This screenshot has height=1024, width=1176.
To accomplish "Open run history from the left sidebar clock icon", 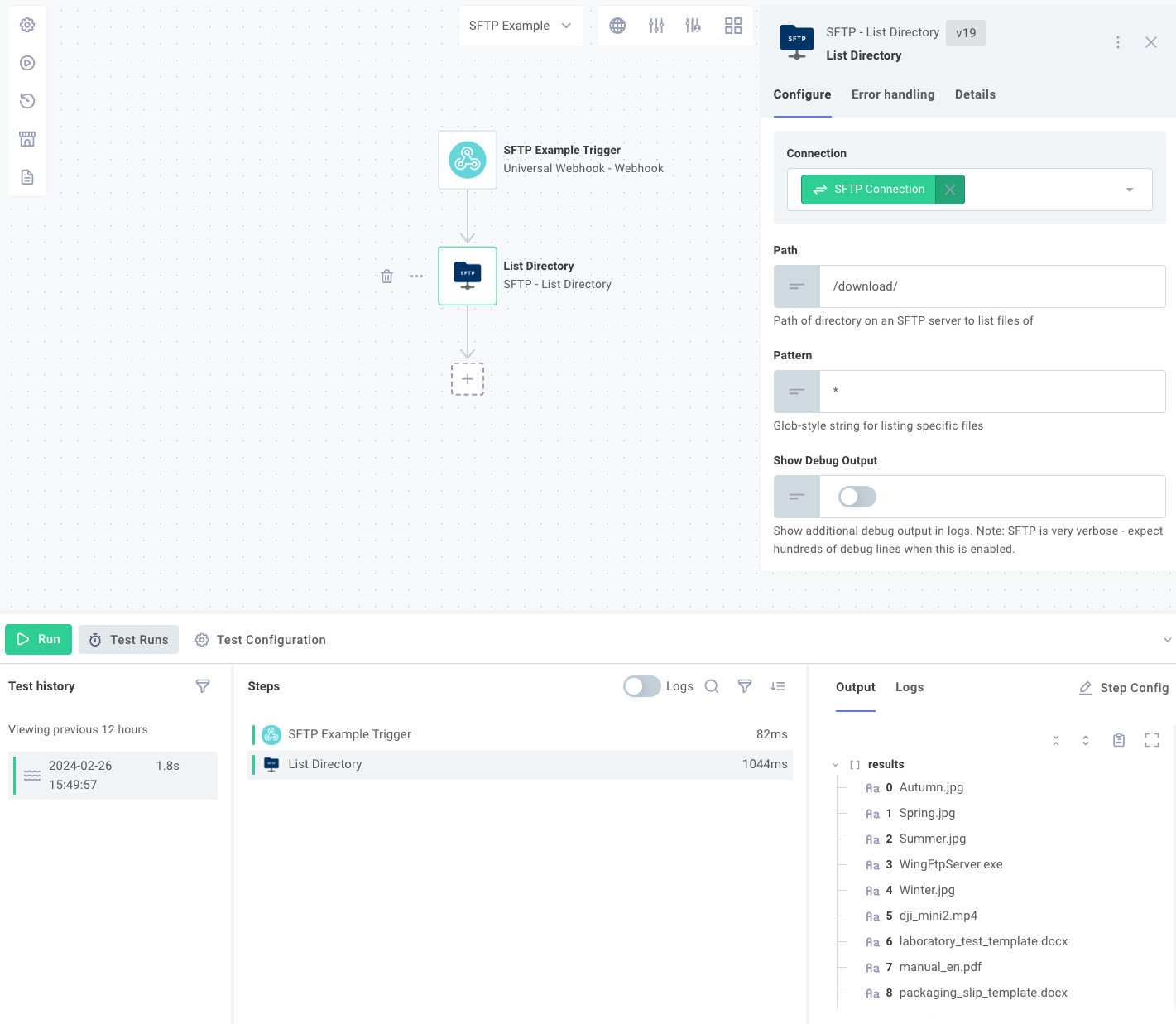I will [x=27, y=100].
